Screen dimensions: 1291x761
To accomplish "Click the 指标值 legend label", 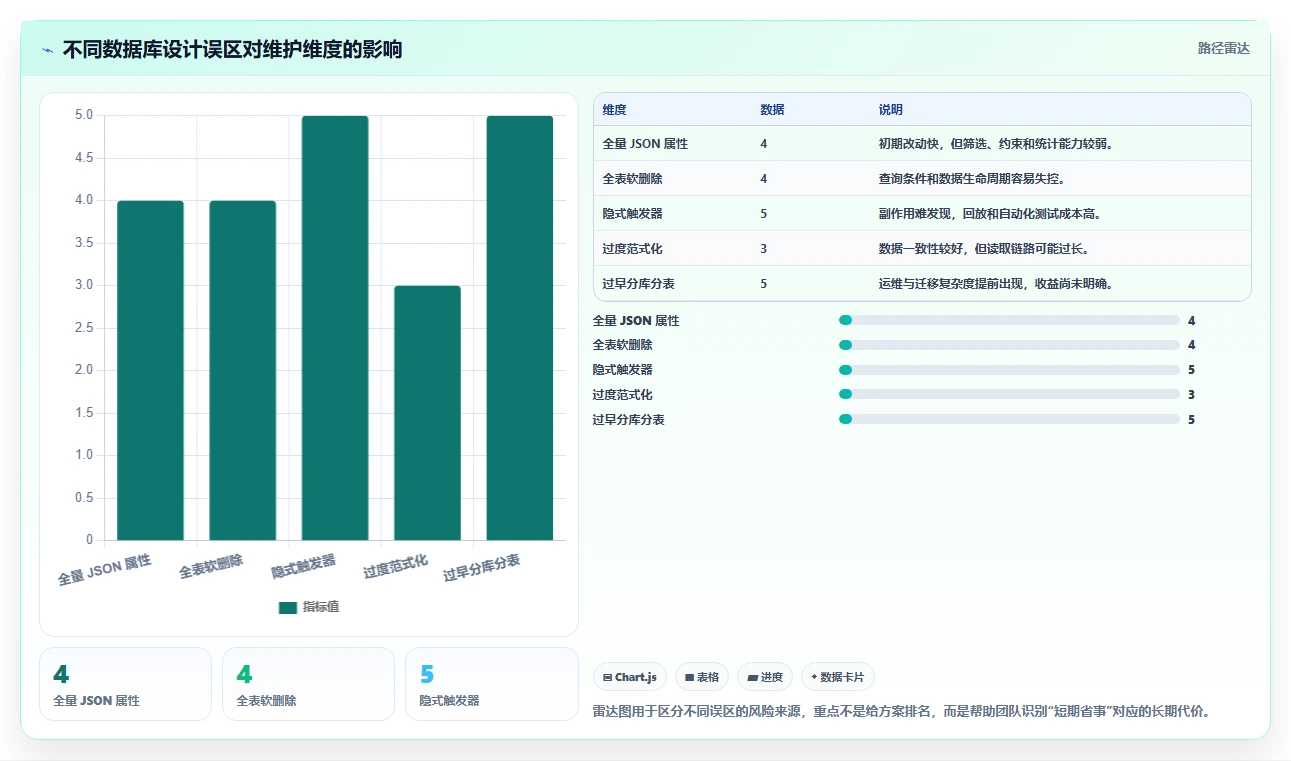I will pos(321,607).
